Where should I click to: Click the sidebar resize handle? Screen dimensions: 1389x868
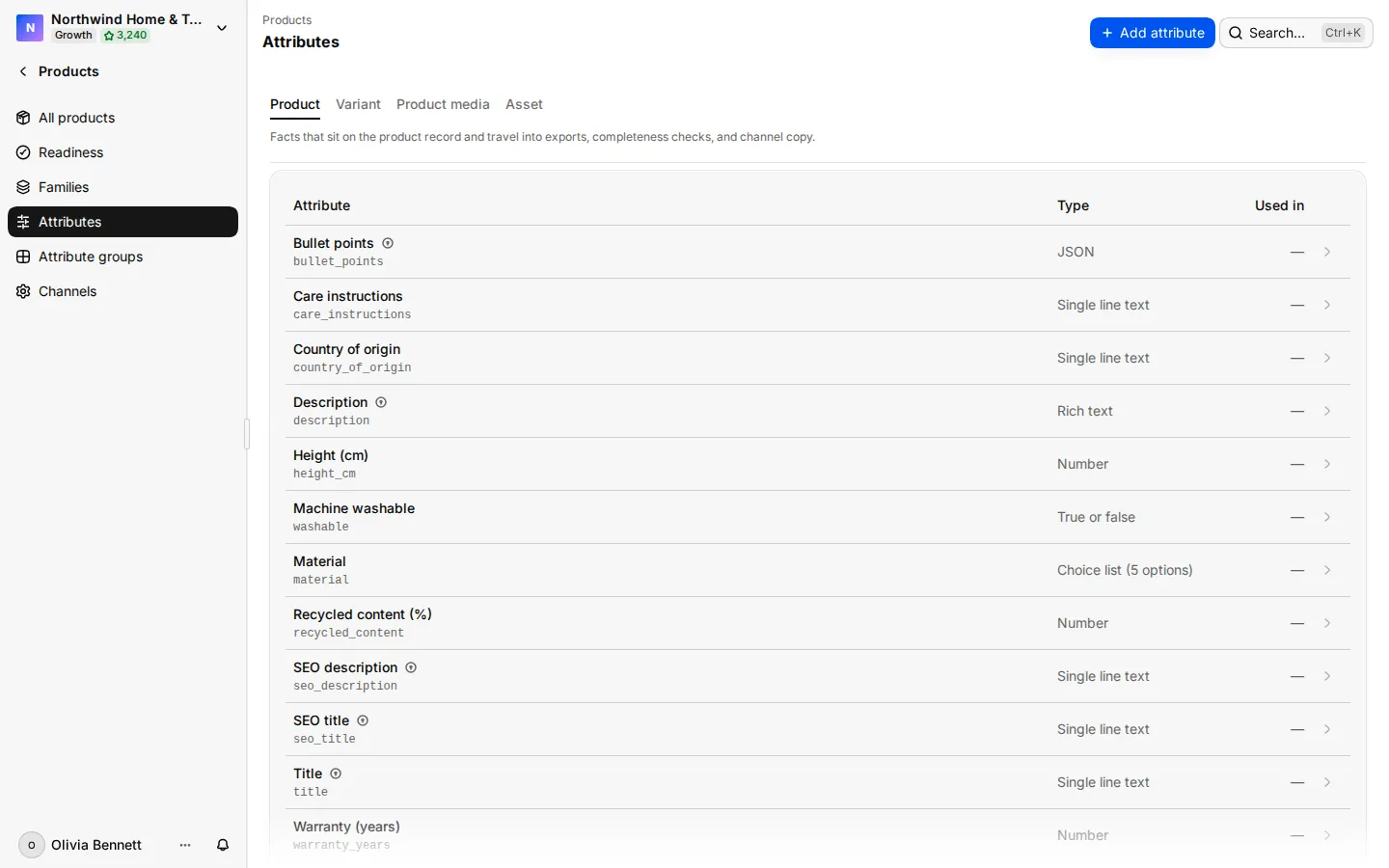click(247, 434)
